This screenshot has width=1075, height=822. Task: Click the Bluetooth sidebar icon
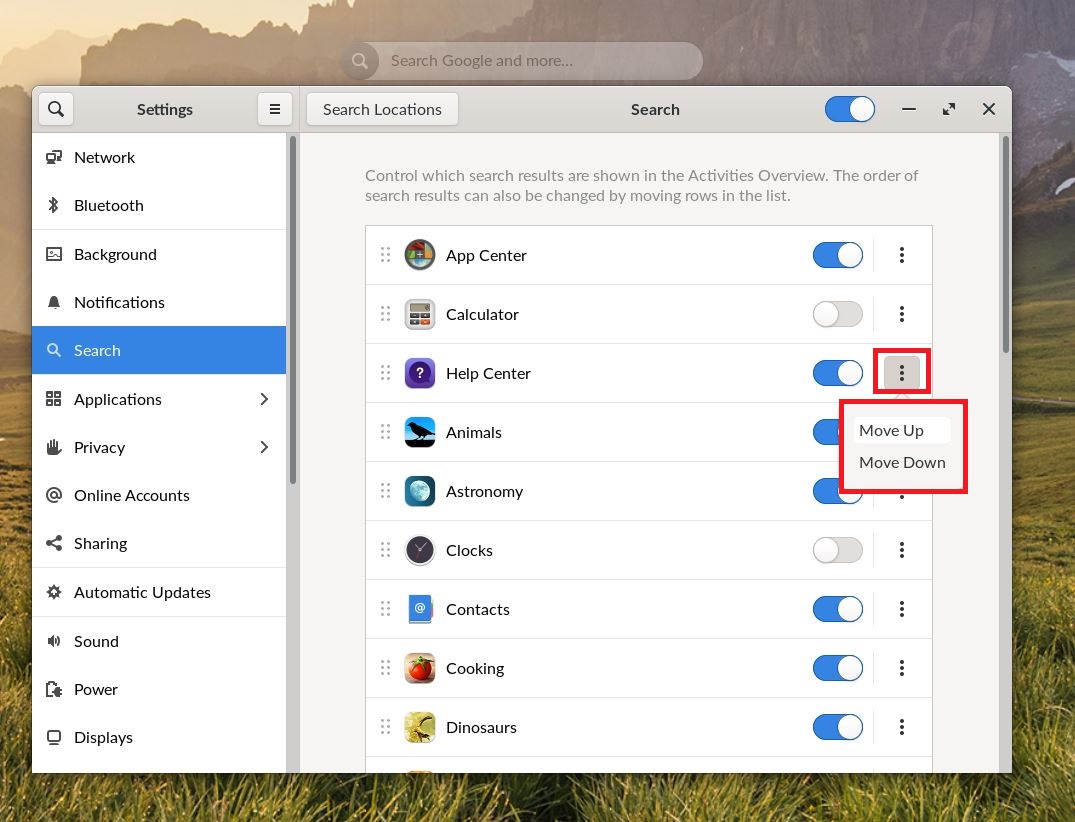[53, 205]
